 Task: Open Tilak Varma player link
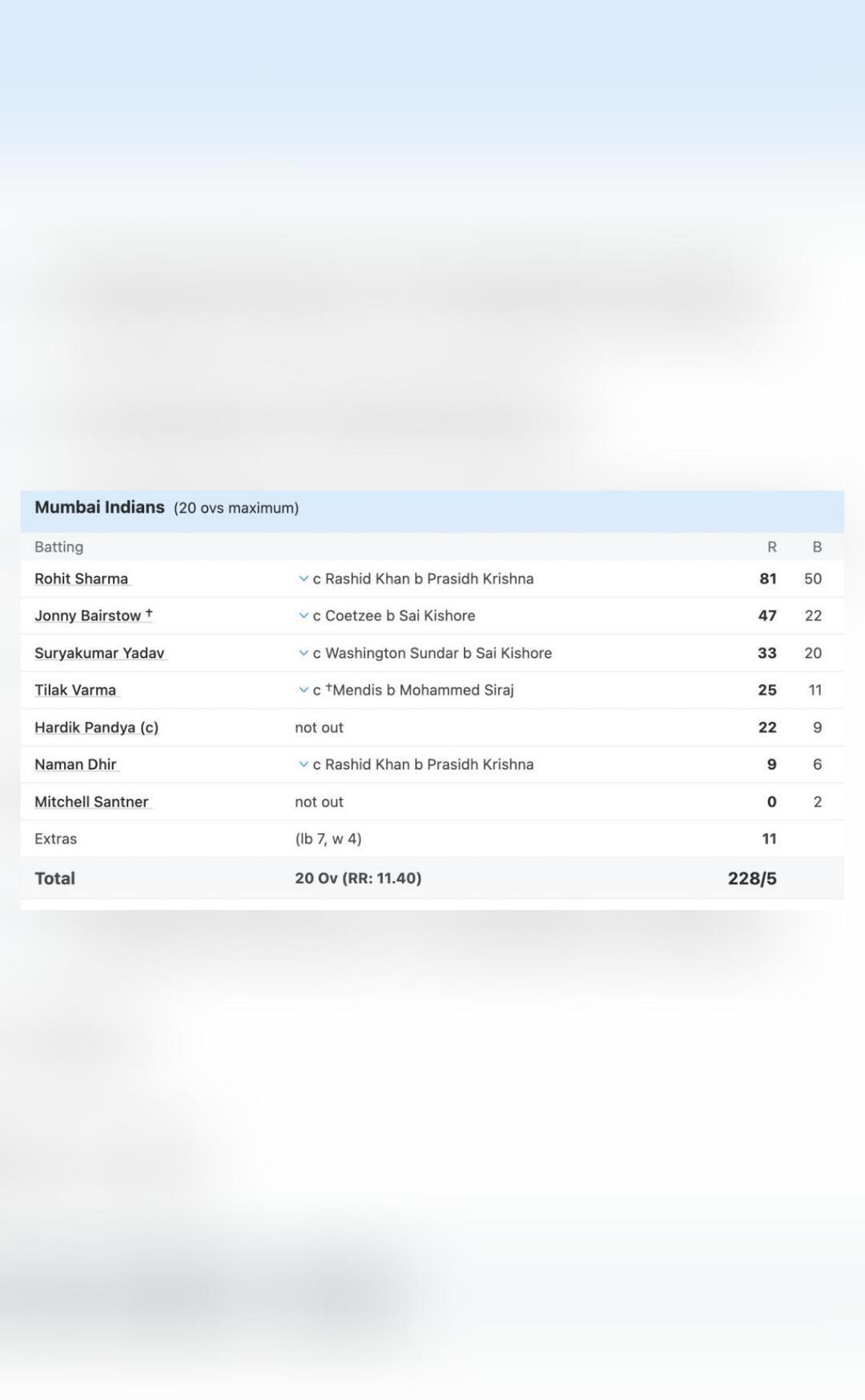click(x=75, y=690)
